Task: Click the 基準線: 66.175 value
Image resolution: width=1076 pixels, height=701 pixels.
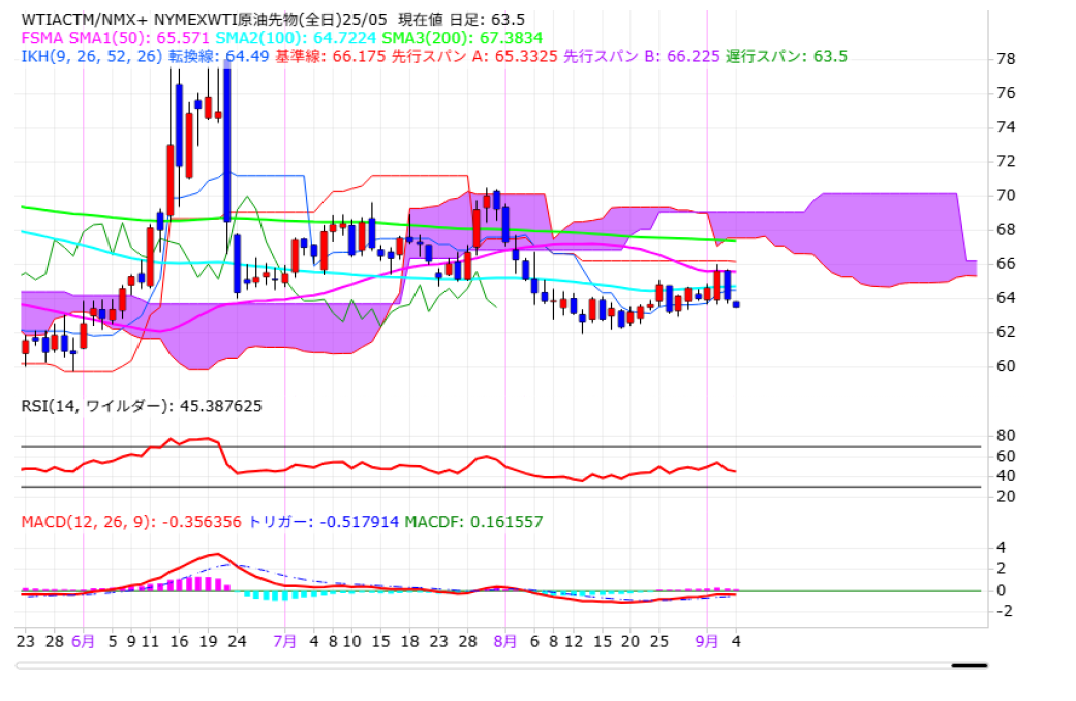Action: pos(331,56)
